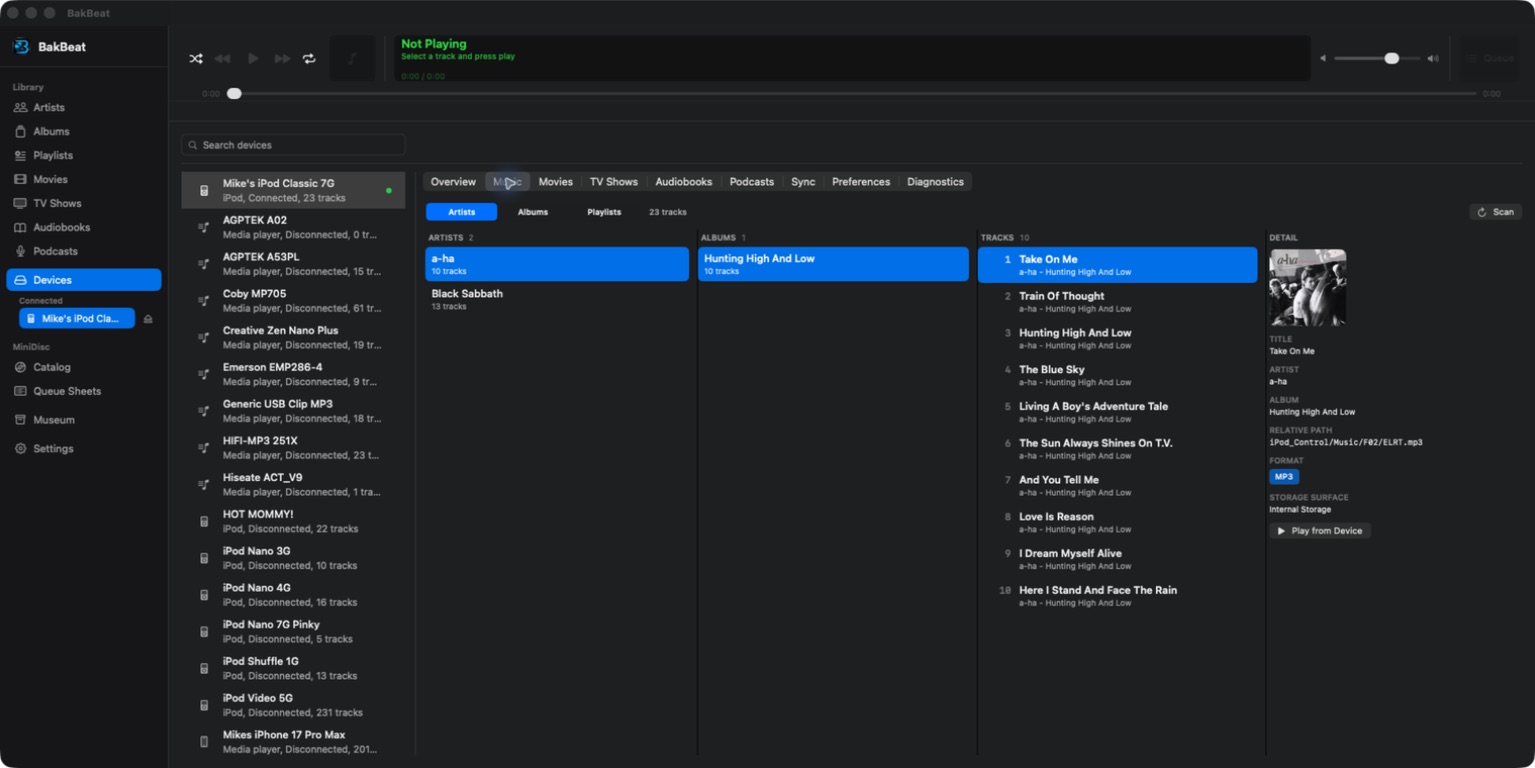This screenshot has width=1535, height=768.
Task: Select the Playlists view segment
Action: (604, 212)
